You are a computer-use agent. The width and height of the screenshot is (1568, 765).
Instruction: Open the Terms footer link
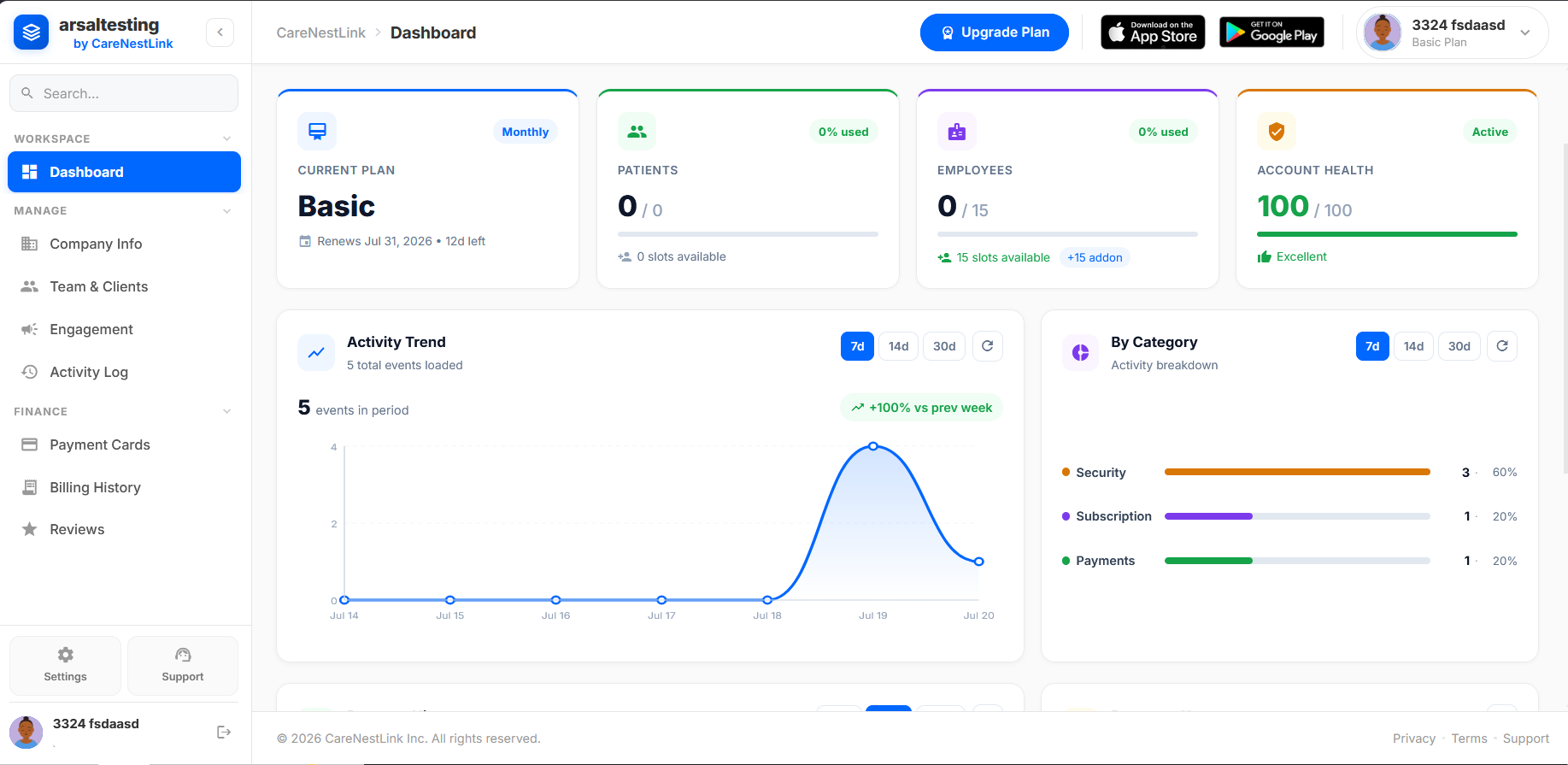(1469, 739)
